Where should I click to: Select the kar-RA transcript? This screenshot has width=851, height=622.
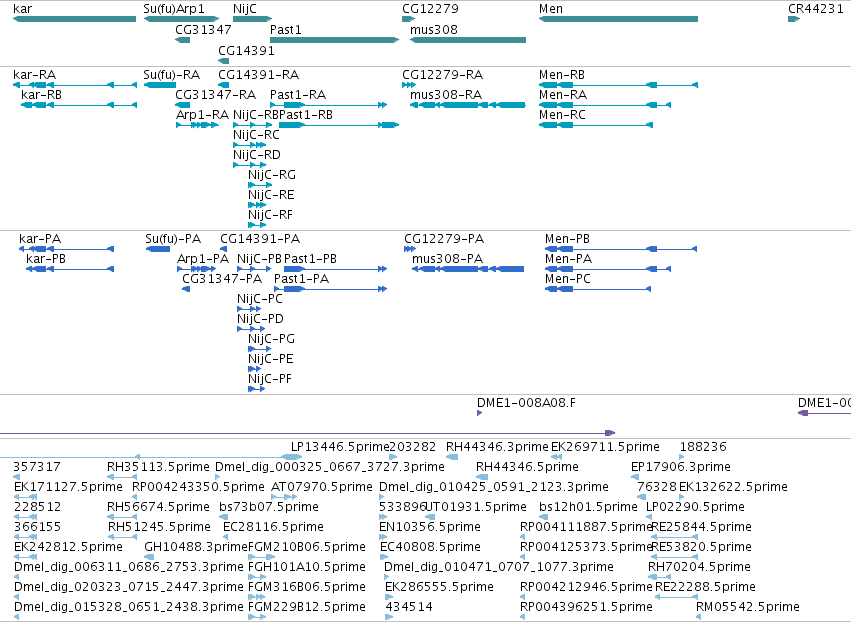pos(75,85)
